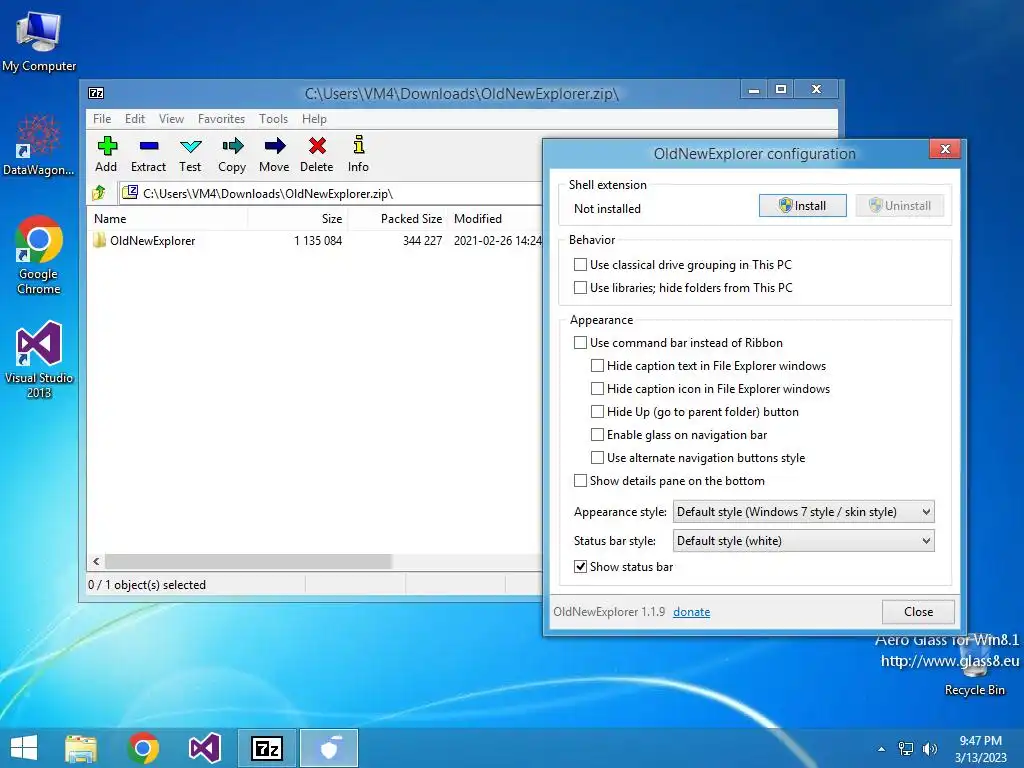The image size is (1024, 768).
Task: Click the Install shell extension button
Action: [x=803, y=206]
